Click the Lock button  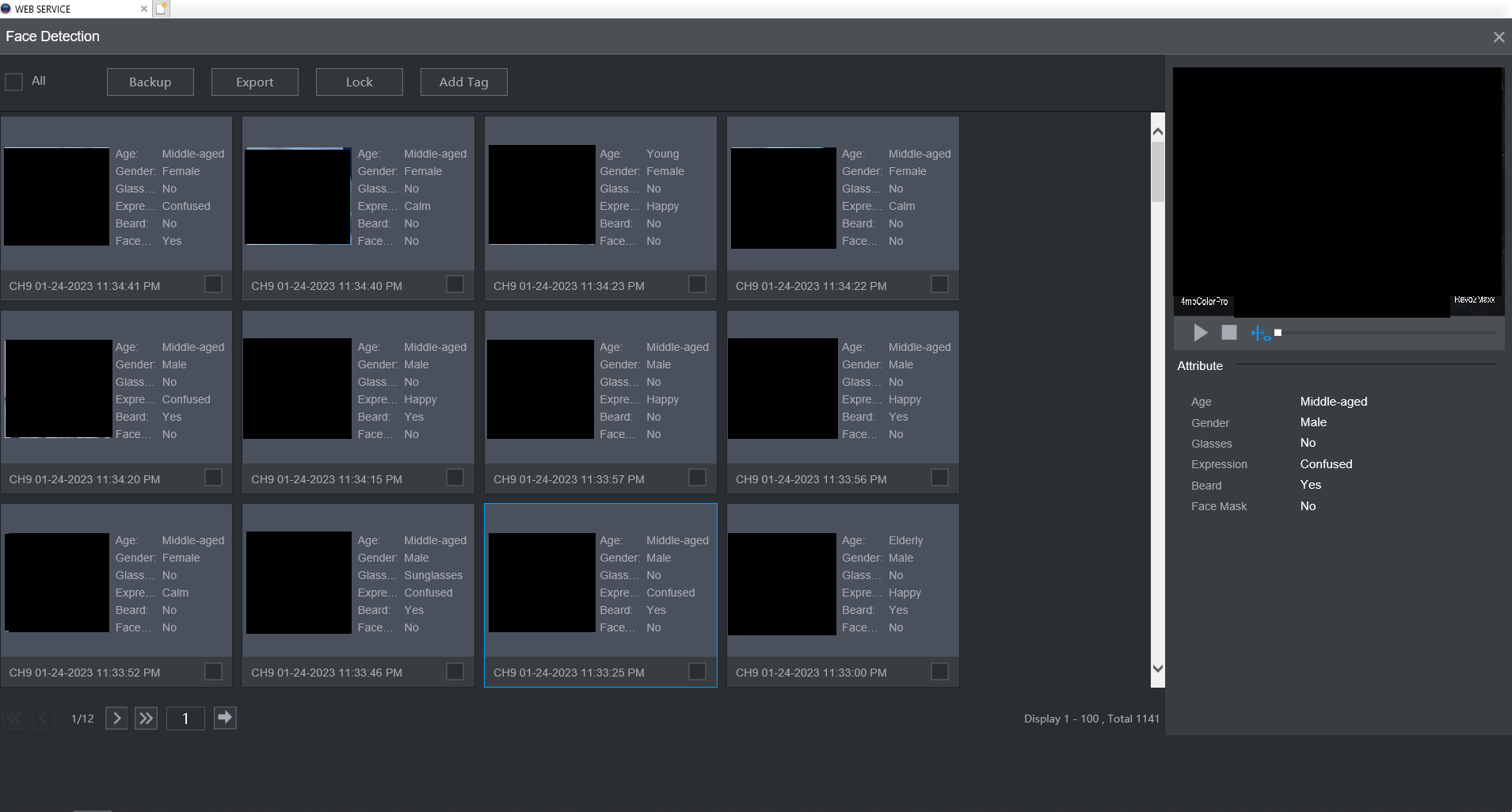pyautogui.click(x=360, y=82)
